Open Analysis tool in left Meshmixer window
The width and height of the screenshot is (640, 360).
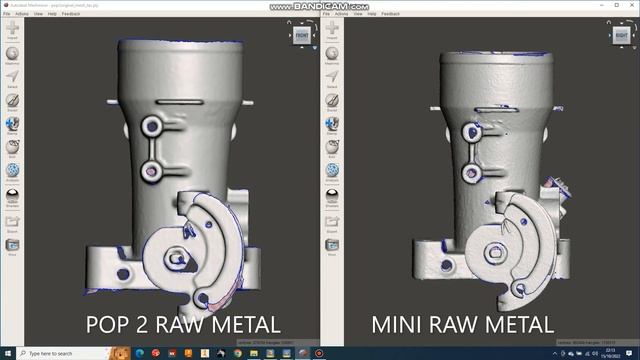[12, 172]
